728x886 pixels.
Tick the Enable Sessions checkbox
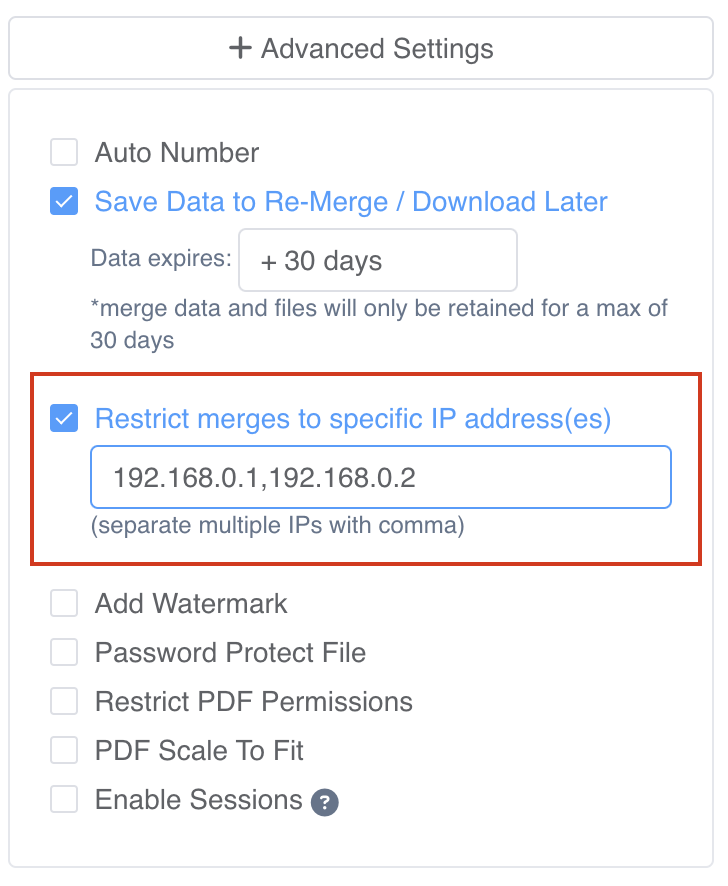click(x=64, y=800)
